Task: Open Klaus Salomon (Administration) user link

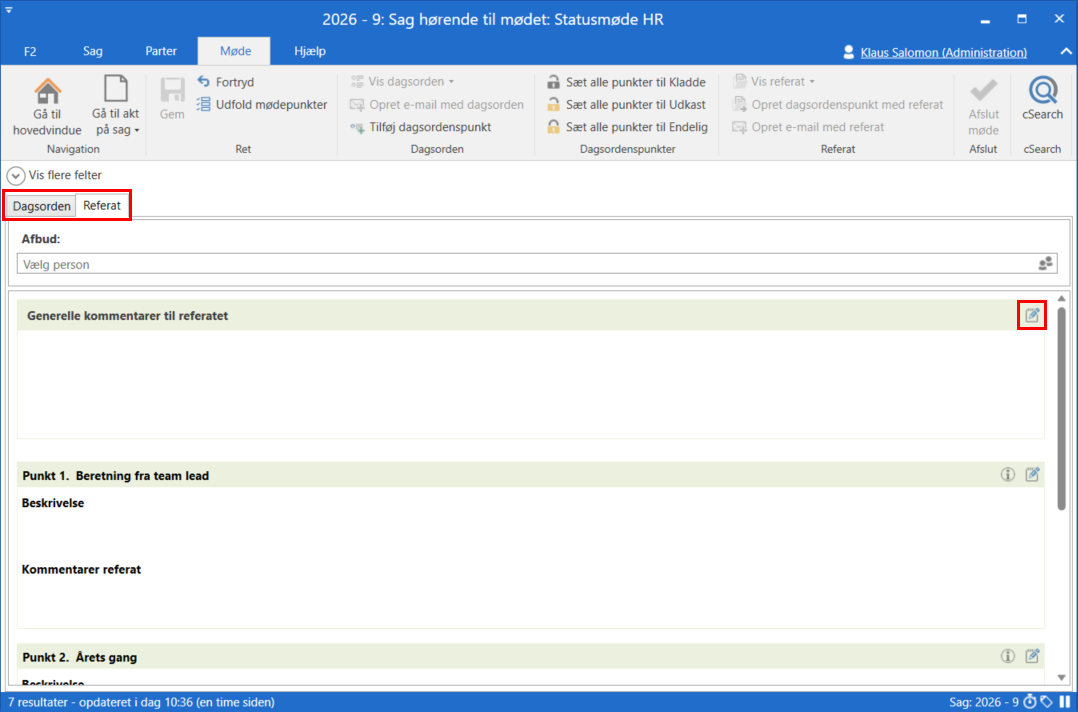Action: (943, 52)
